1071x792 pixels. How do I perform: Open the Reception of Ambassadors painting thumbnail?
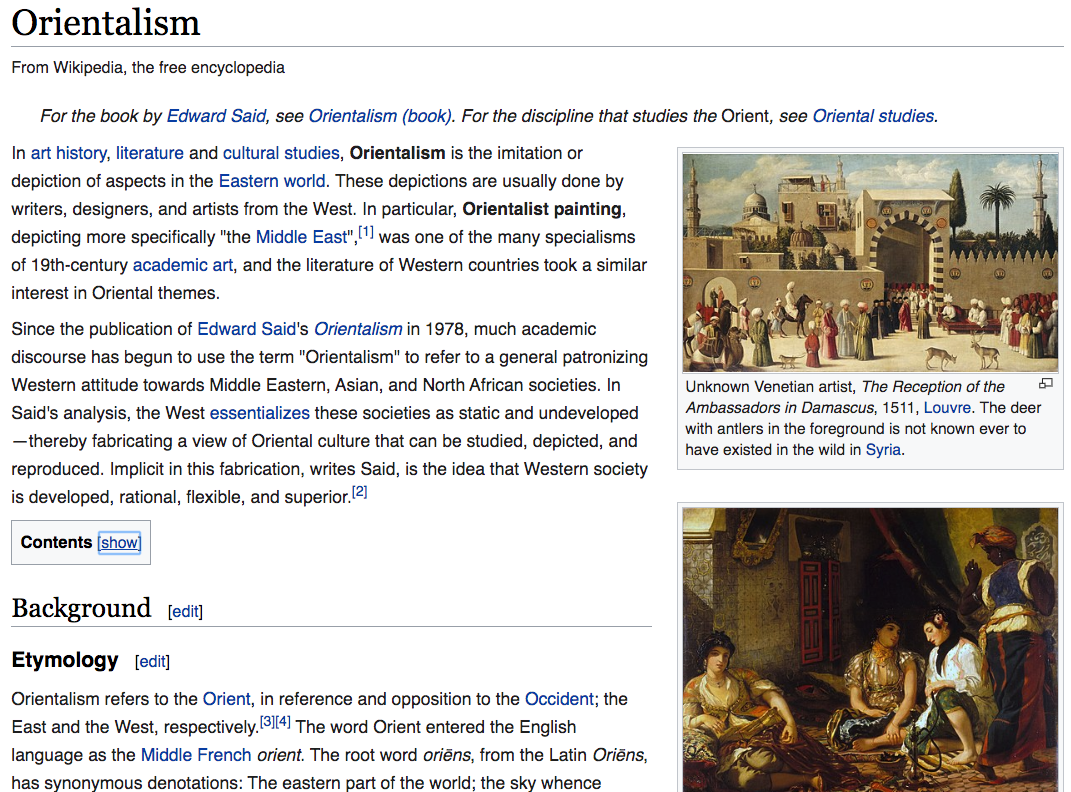[870, 262]
